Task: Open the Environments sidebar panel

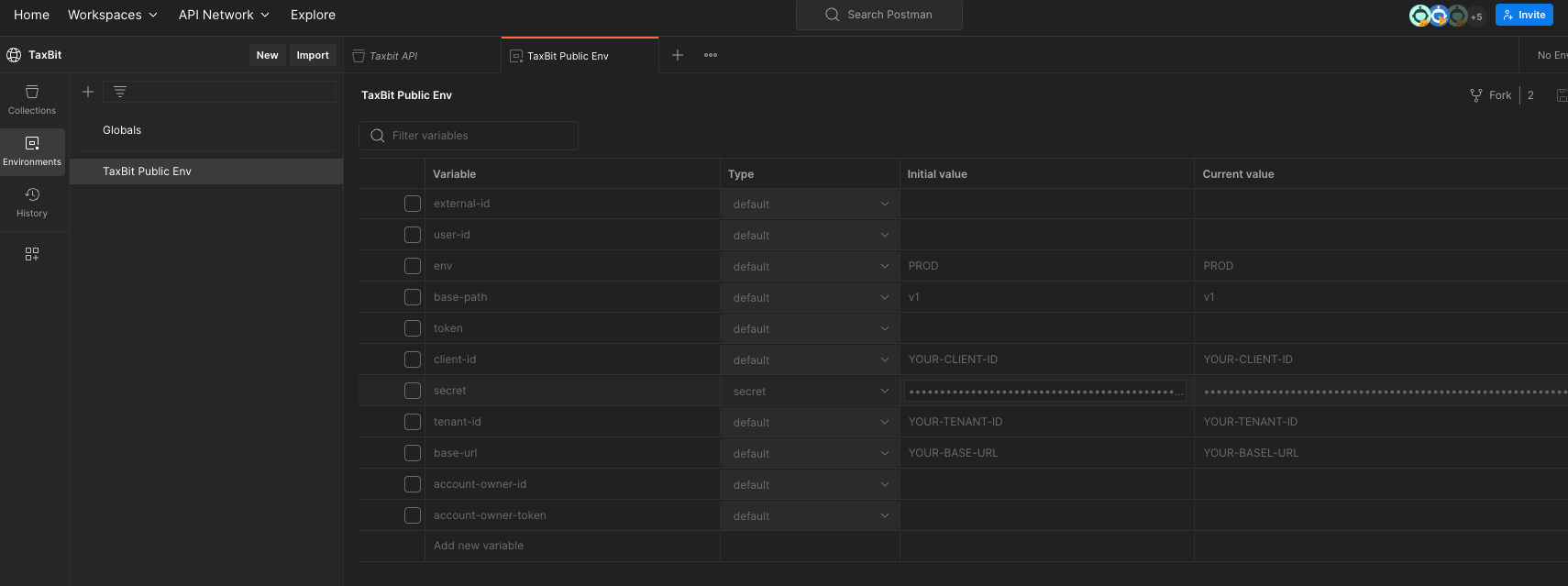Action: coord(32,151)
